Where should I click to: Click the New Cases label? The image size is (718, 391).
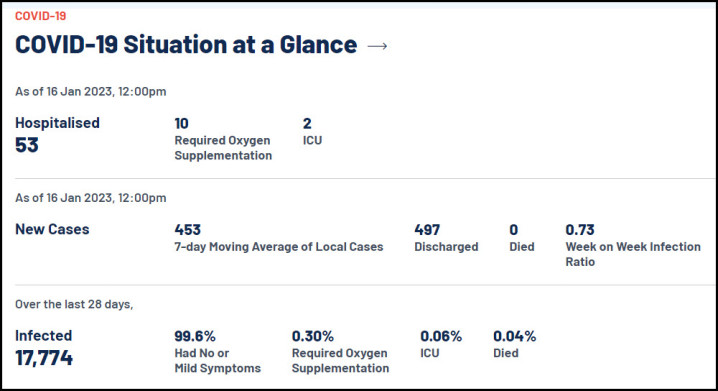tap(52, 229)
